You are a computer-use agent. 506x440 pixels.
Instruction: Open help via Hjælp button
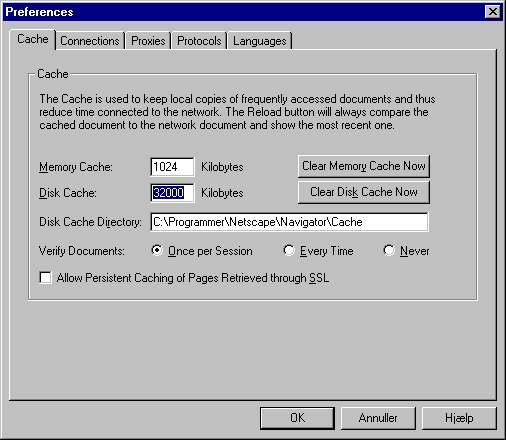point(459,418)
